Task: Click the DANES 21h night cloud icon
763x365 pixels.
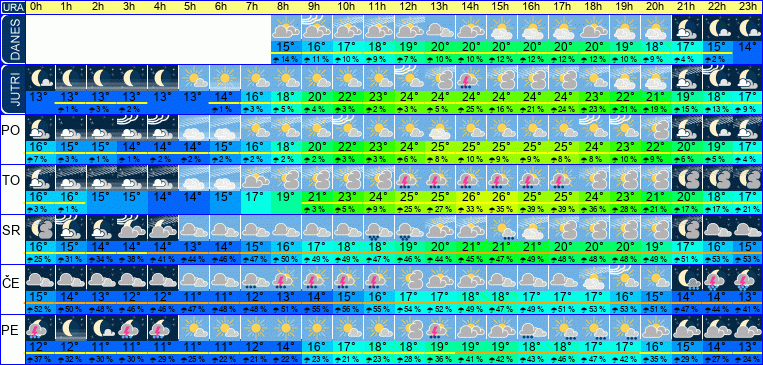Action: [686, 28]
